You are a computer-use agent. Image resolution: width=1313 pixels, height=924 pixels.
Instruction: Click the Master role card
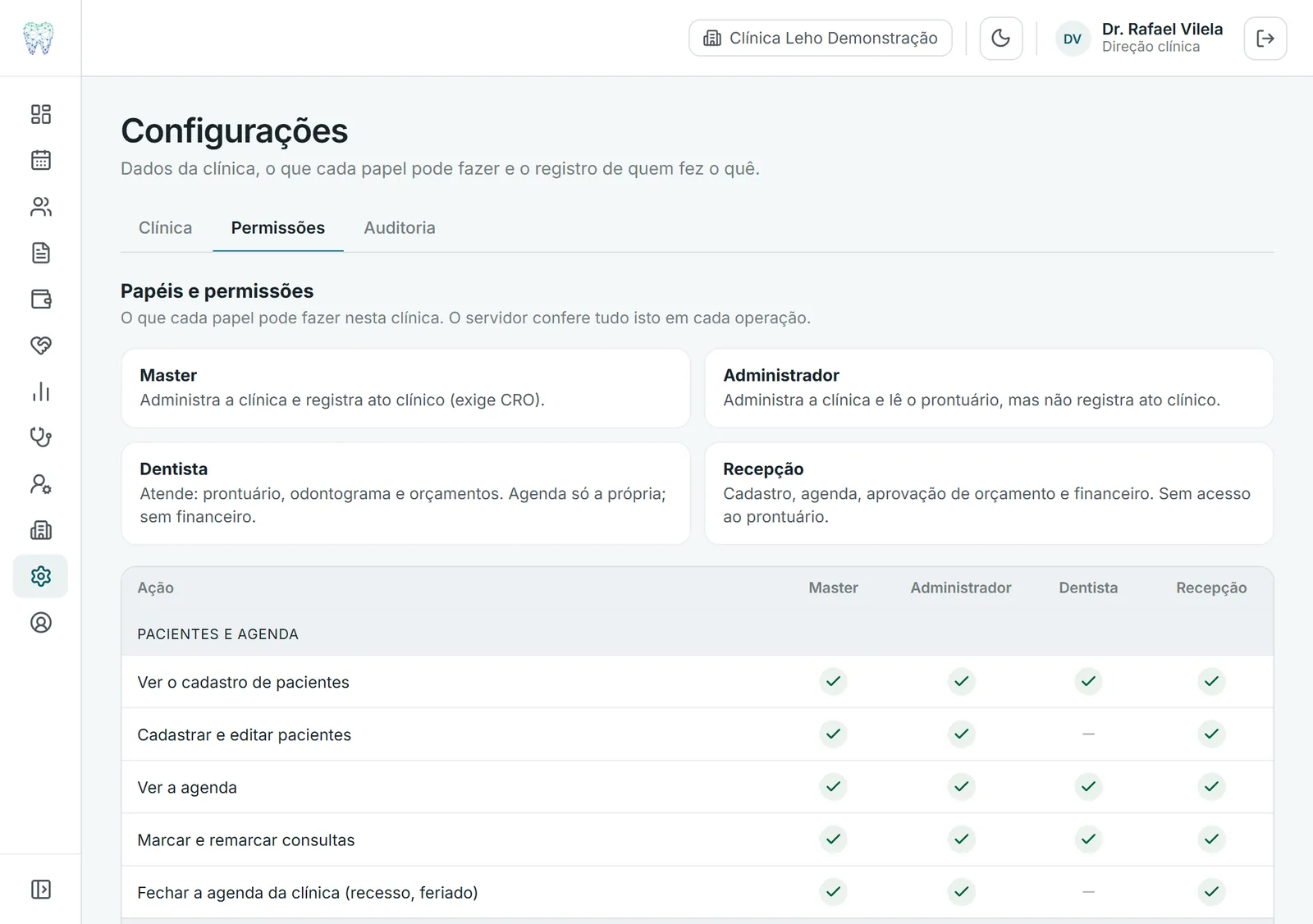click(405, 388)
